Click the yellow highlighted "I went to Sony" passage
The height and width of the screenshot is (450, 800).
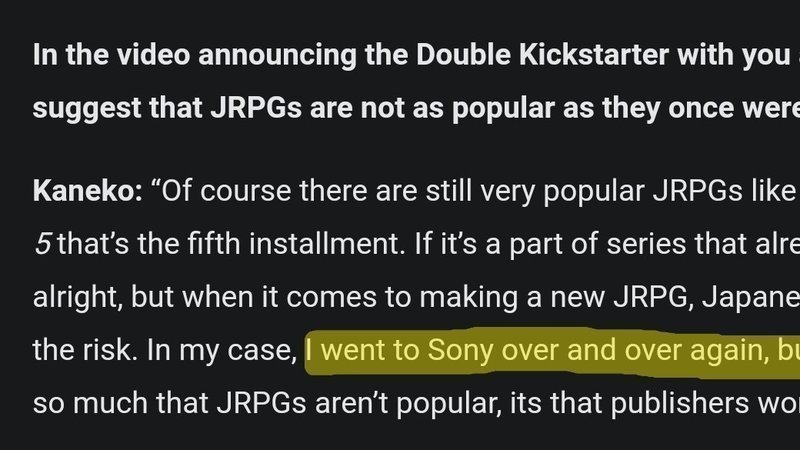(x=550, y=353)
